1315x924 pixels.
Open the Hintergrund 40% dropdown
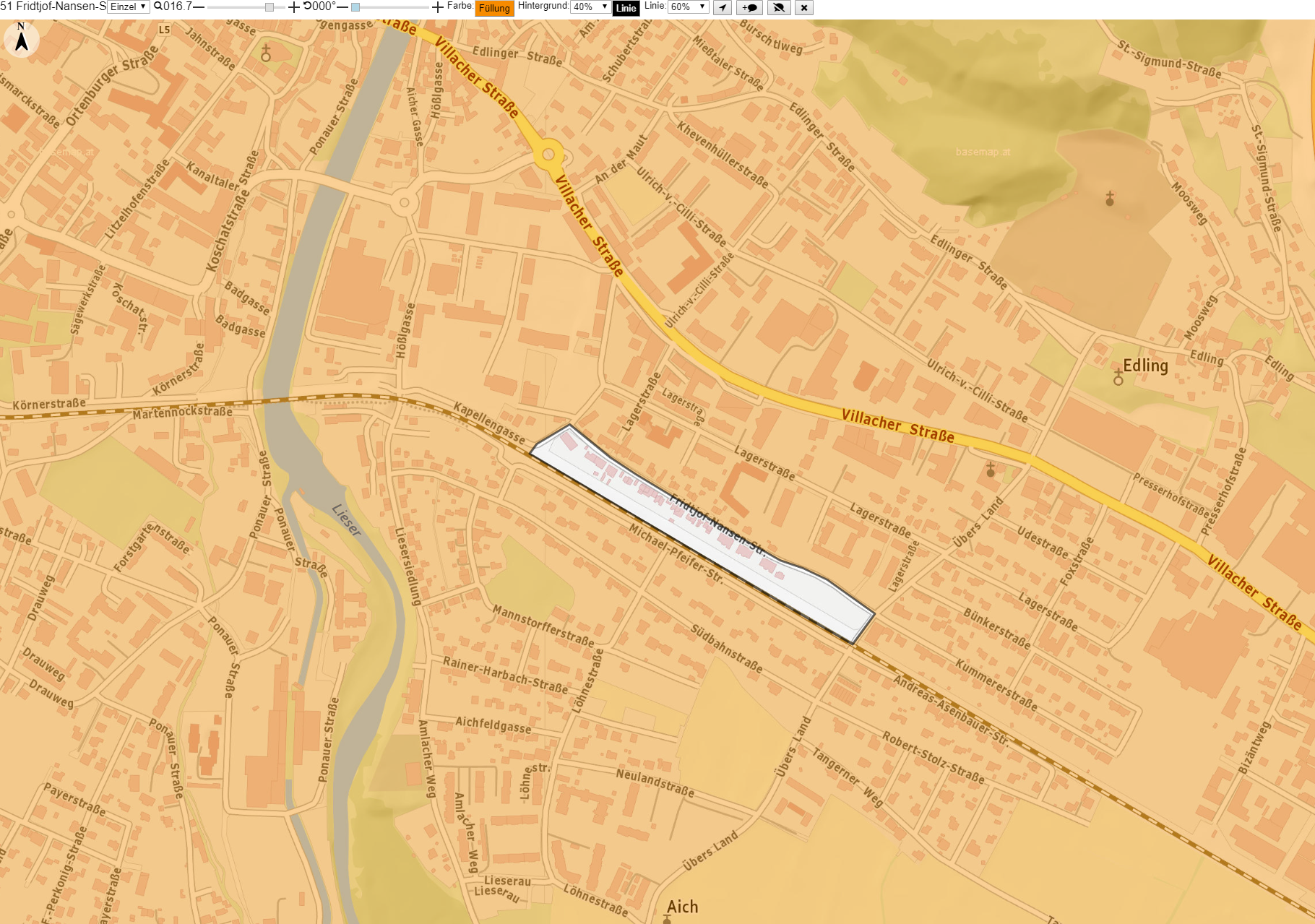tap(590, 7)
